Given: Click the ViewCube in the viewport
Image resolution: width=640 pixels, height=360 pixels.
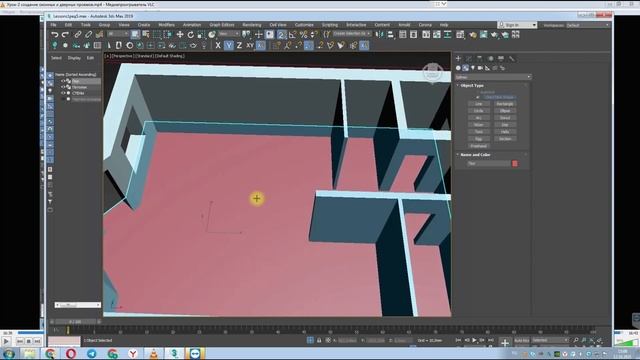Looking at the screenshot, I should [x=432, y=73].
